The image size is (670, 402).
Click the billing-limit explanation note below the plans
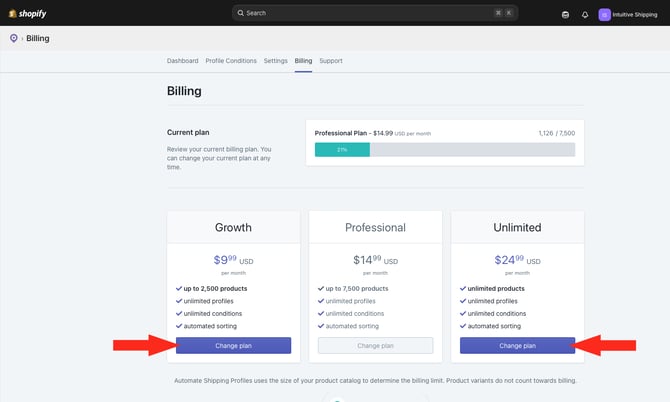(375, 380)
